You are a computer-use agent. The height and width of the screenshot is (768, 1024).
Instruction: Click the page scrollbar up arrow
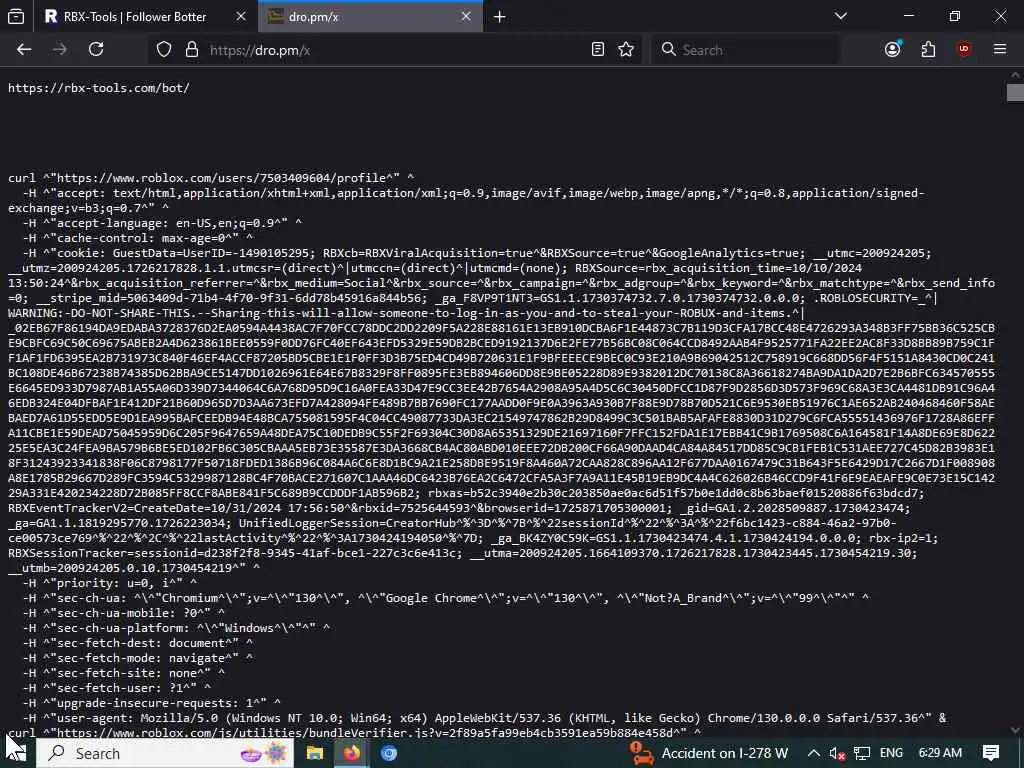1015,75
